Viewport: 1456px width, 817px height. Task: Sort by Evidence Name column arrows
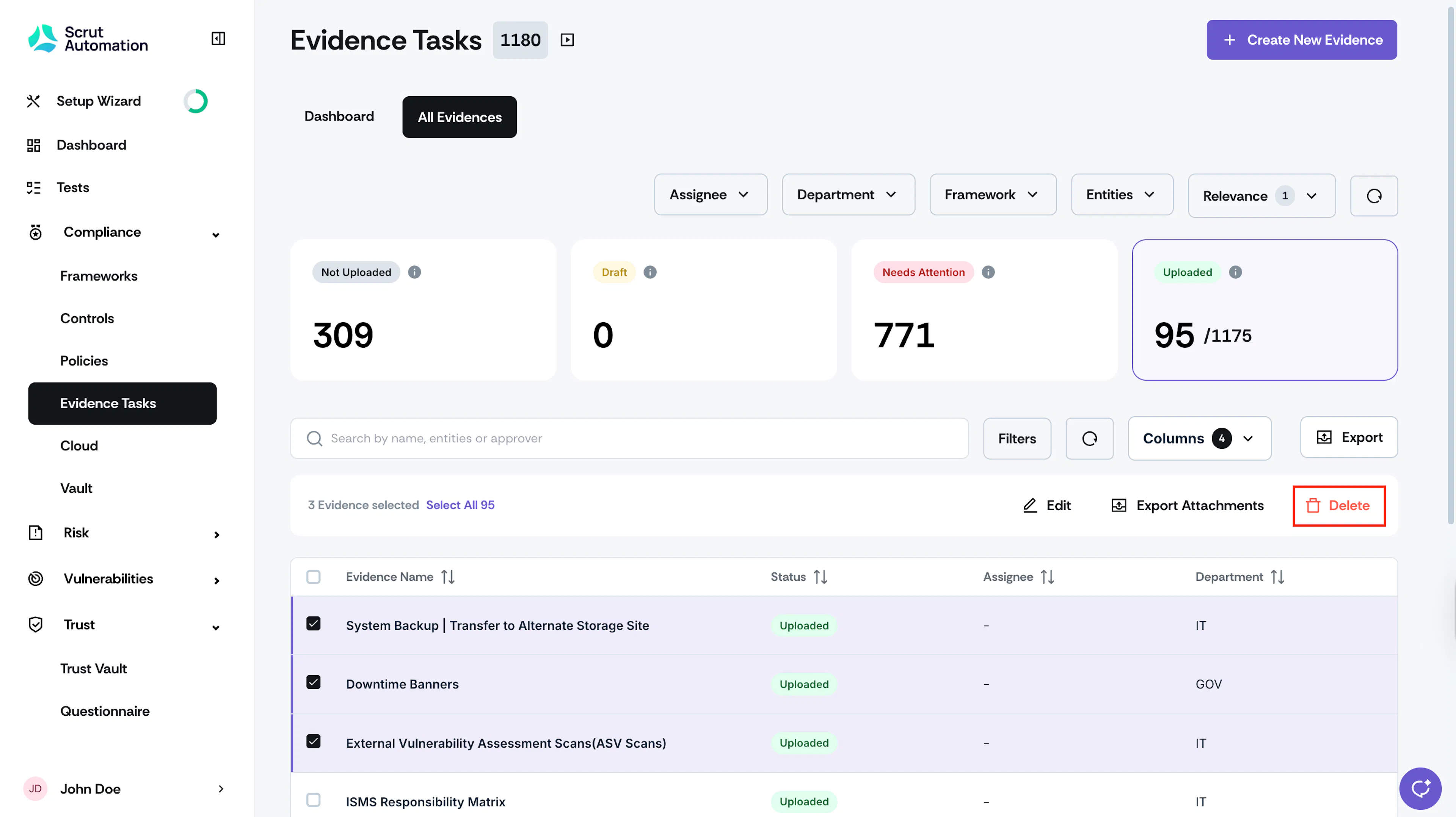click(448, 577)
